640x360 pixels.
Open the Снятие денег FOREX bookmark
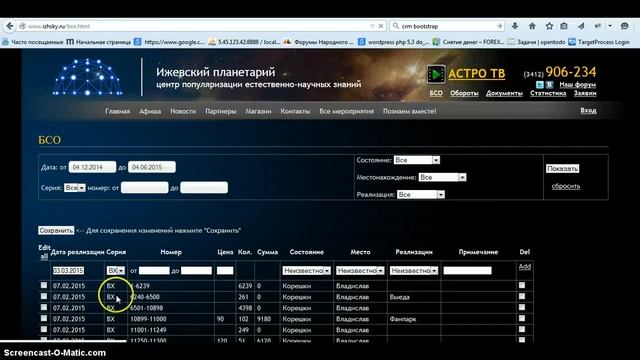469,42
